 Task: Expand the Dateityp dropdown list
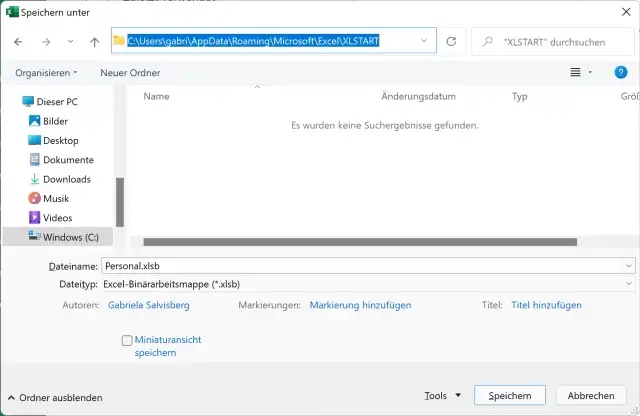(628, 284)
